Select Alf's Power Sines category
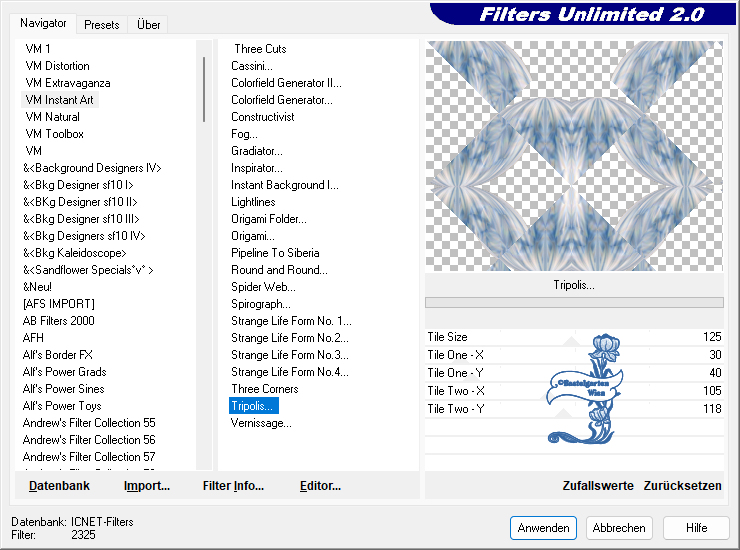Viewport: 740px width, 550px height. tap(63, 389)
